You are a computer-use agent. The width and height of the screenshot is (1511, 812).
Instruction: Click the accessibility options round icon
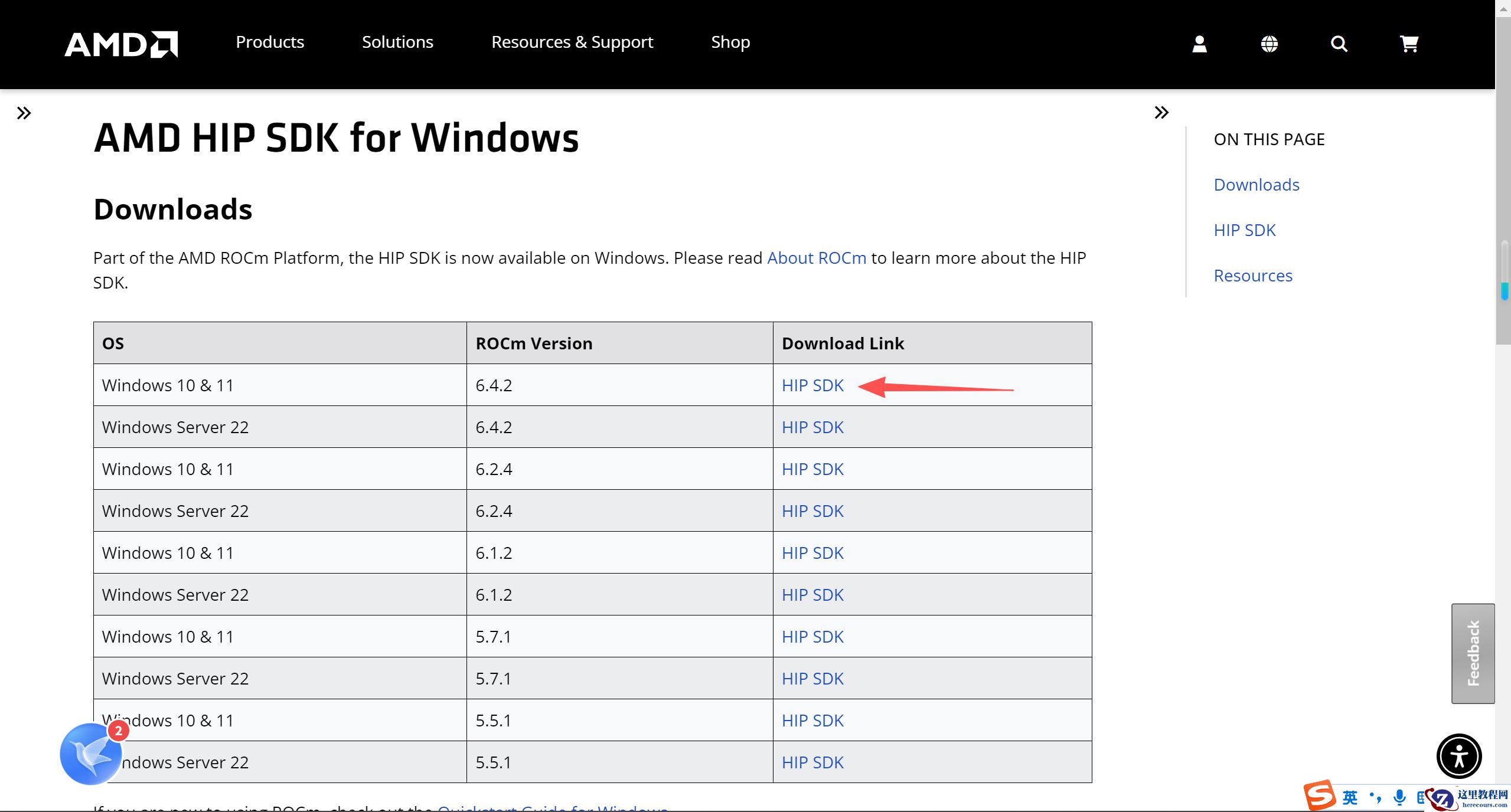point(1458,756)
